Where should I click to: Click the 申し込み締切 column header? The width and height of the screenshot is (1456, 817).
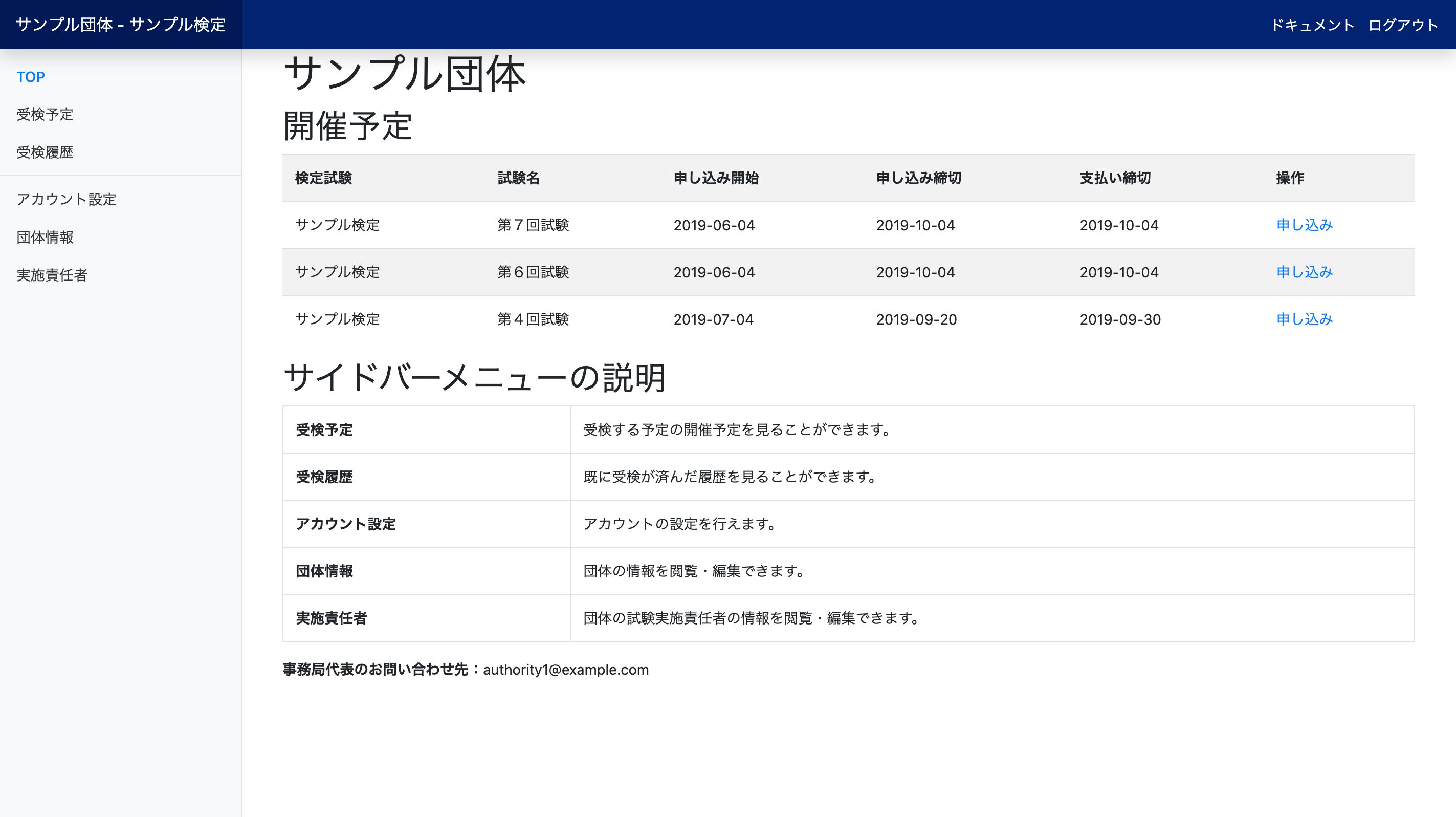919,178
